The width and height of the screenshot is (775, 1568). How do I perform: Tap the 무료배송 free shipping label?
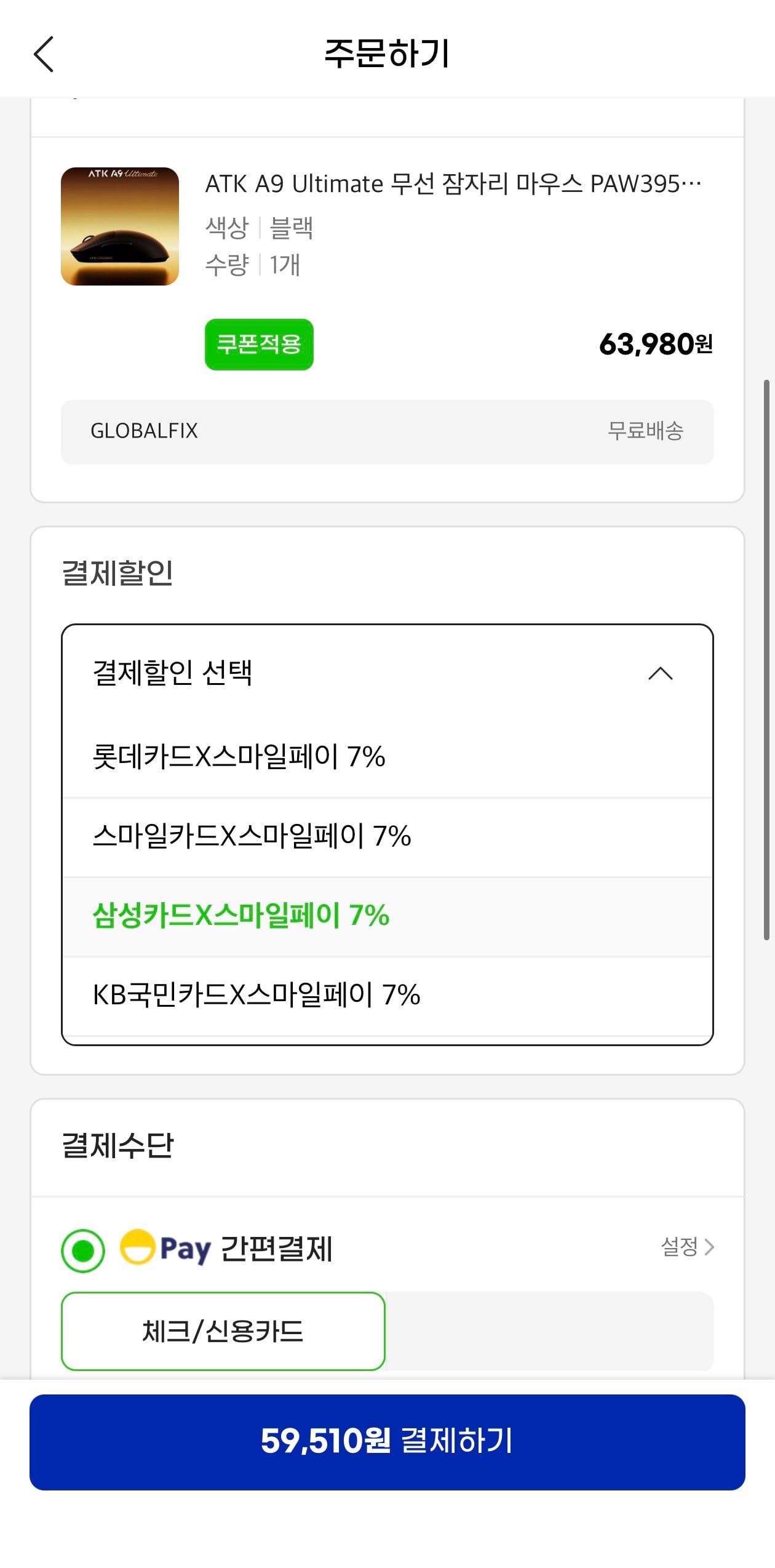(645, 431)
